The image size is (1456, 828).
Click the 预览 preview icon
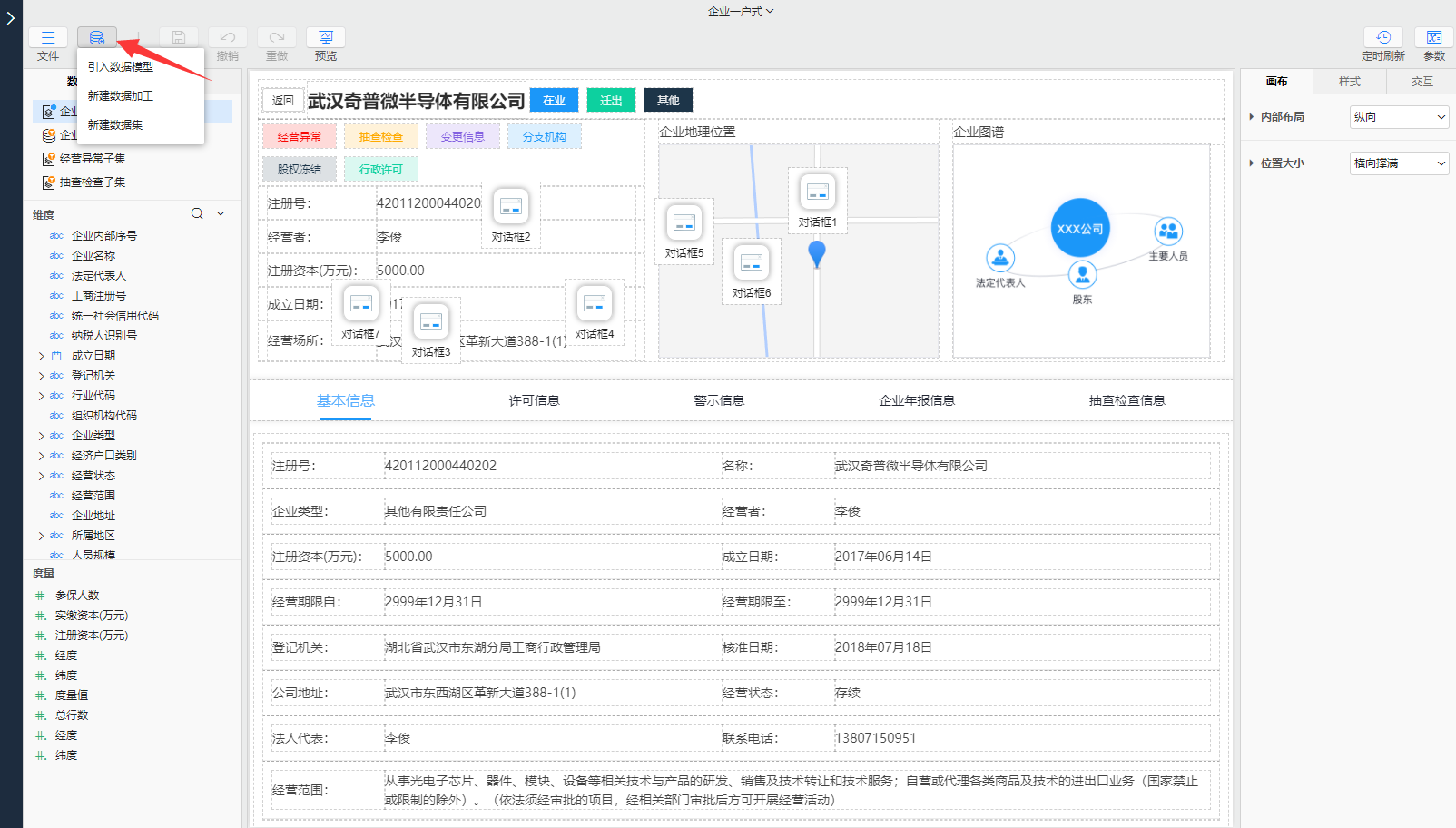tap(326, 37)
